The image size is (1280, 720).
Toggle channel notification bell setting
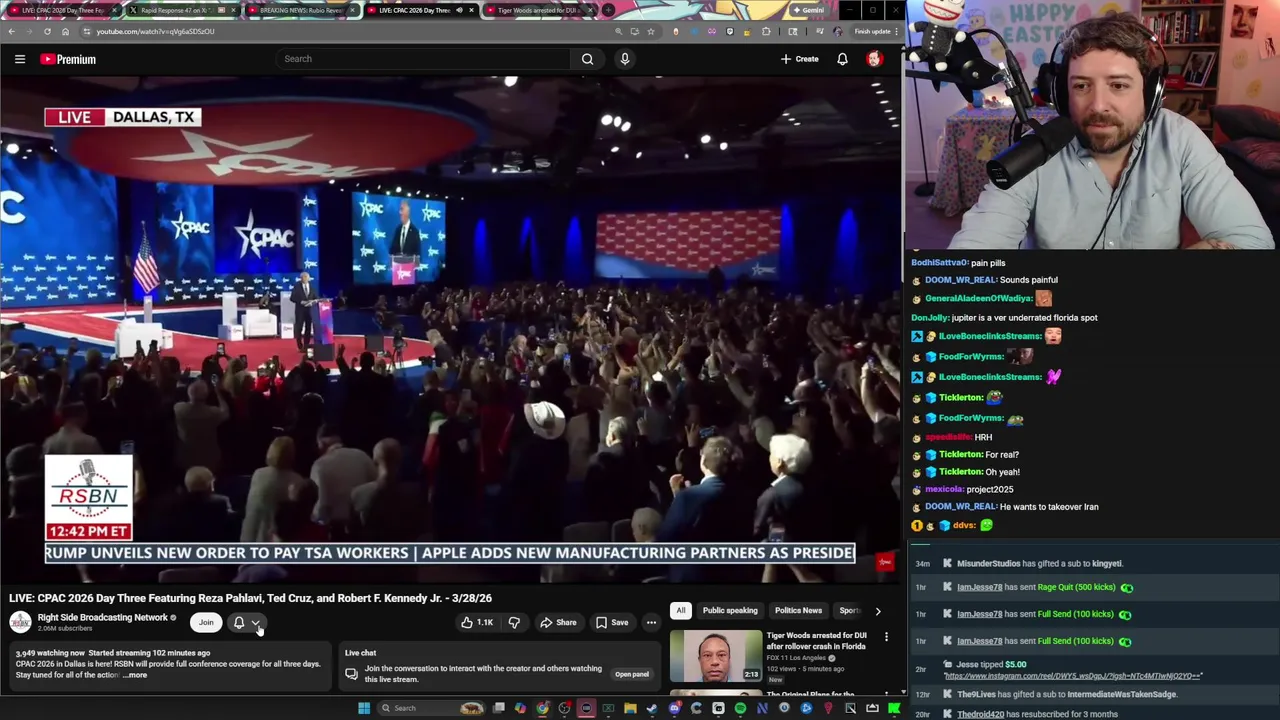coord(239,622)
